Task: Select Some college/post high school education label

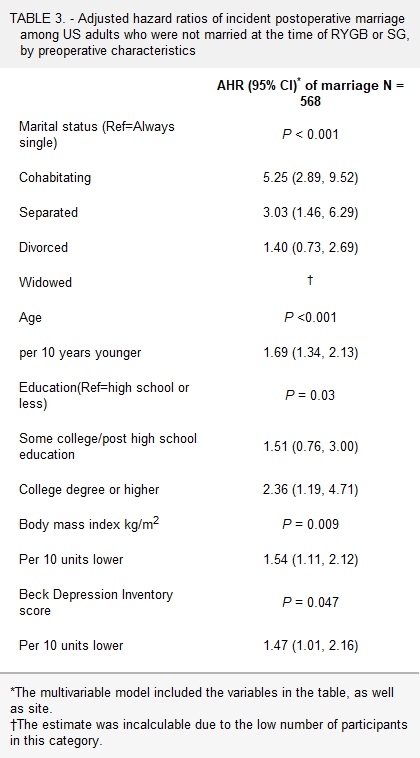Action: click(x=108, y=446)
